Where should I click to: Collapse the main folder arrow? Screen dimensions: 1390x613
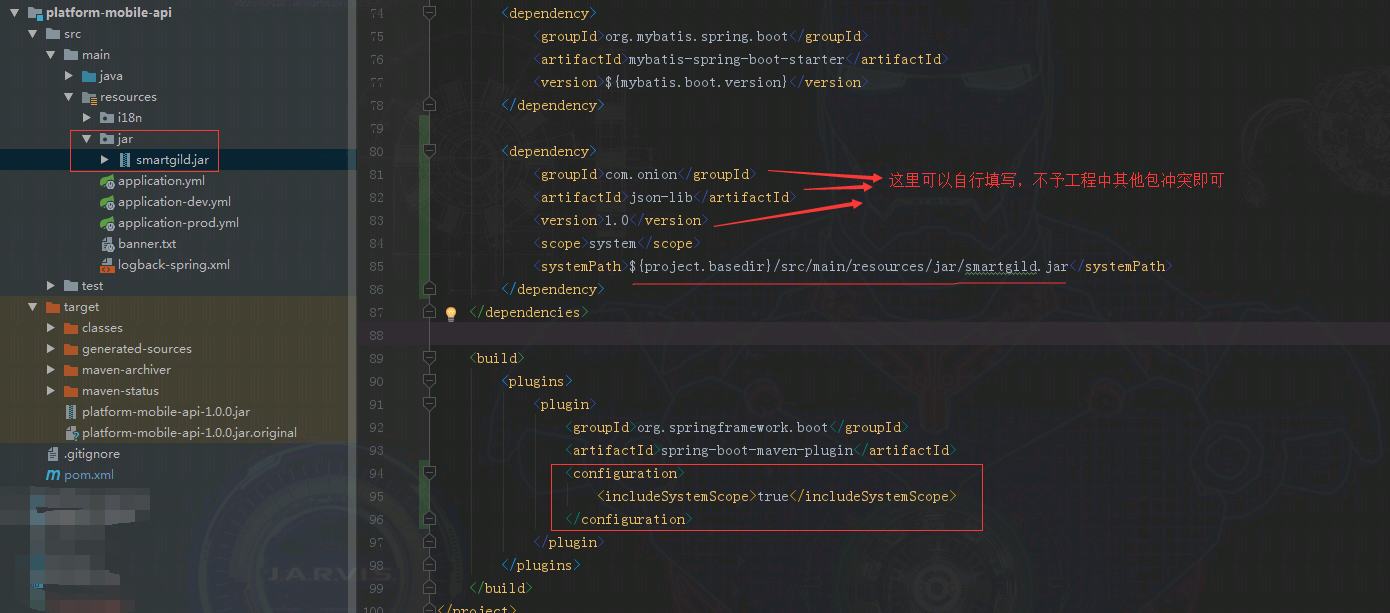coord(51,55)
